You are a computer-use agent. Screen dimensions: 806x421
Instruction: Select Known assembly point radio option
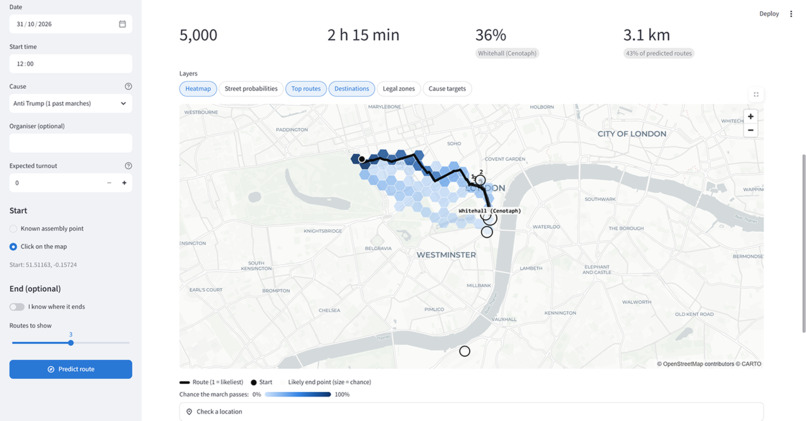[13, 229]
